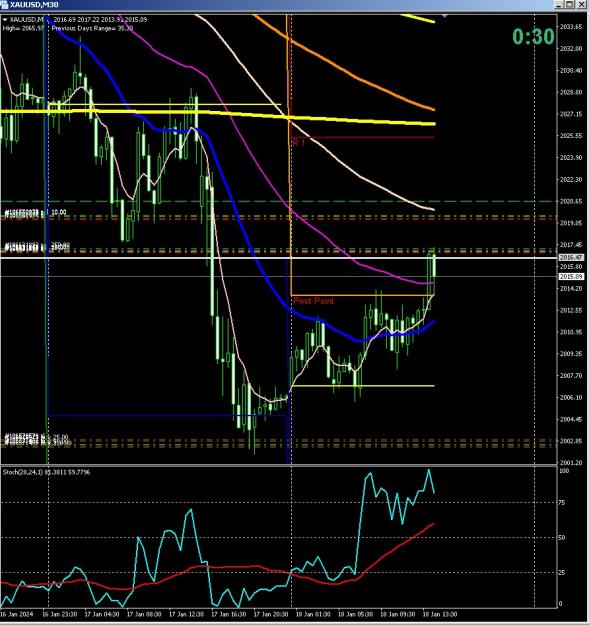589x625 pixels.
Task: Expand the small arrow beside XAUUSD chart label
Action: [x=5, y=20]
